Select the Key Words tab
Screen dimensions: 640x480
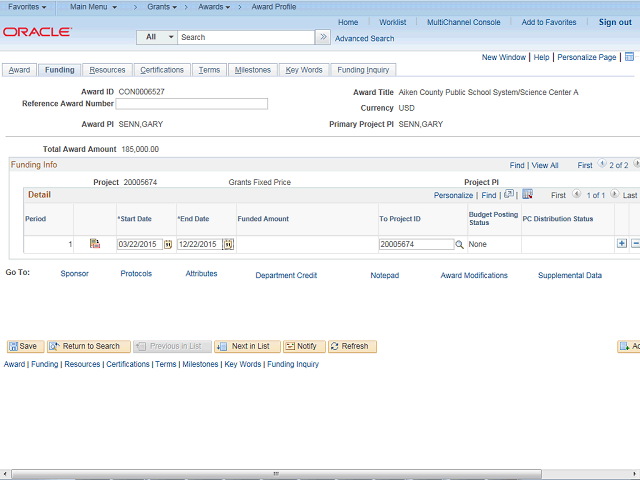[x=304, y=70]
